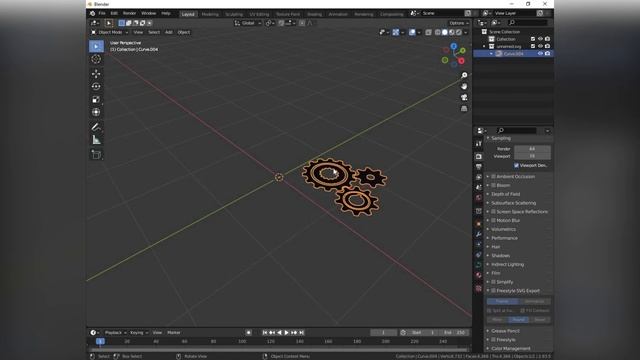
Task: Hide Curve.004 with its eye icon
Action: [540, 53]
